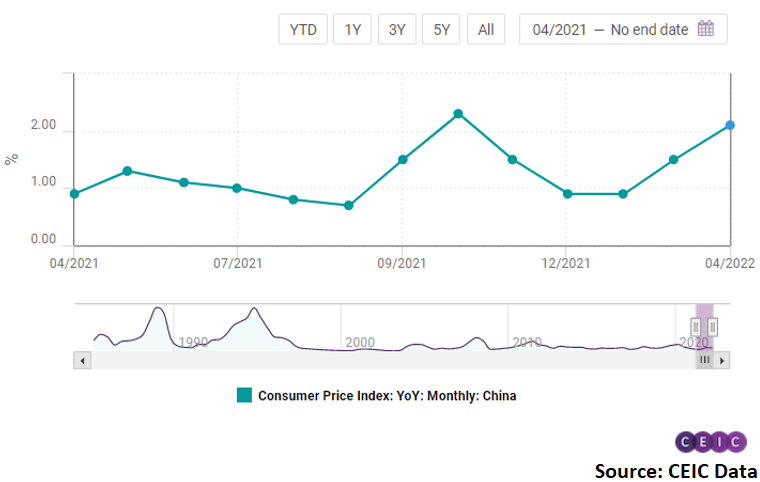The image size is (760, 482).
Task: Toggle the Consumer Price Index legend series
Action: [x=386, y=396]
